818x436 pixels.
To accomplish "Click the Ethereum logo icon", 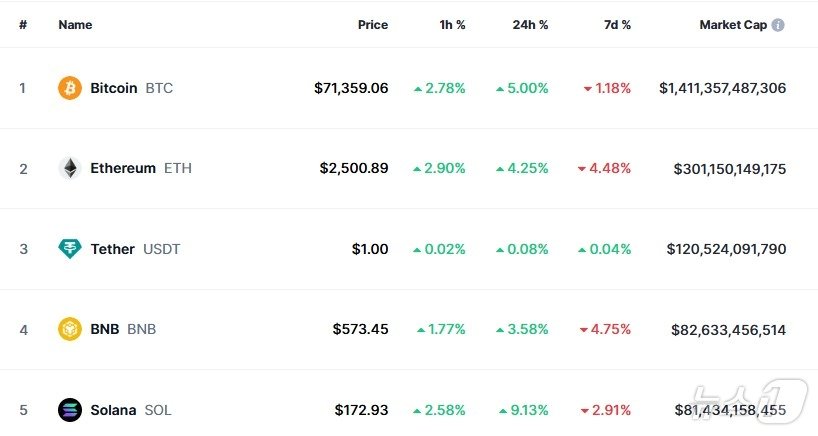I will tap(70, 168).
